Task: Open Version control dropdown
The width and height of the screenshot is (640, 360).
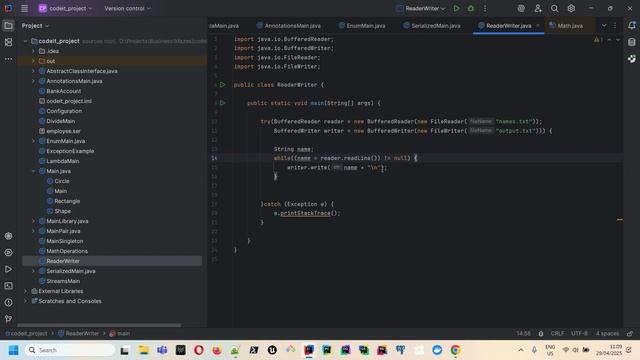Action: 127,8
